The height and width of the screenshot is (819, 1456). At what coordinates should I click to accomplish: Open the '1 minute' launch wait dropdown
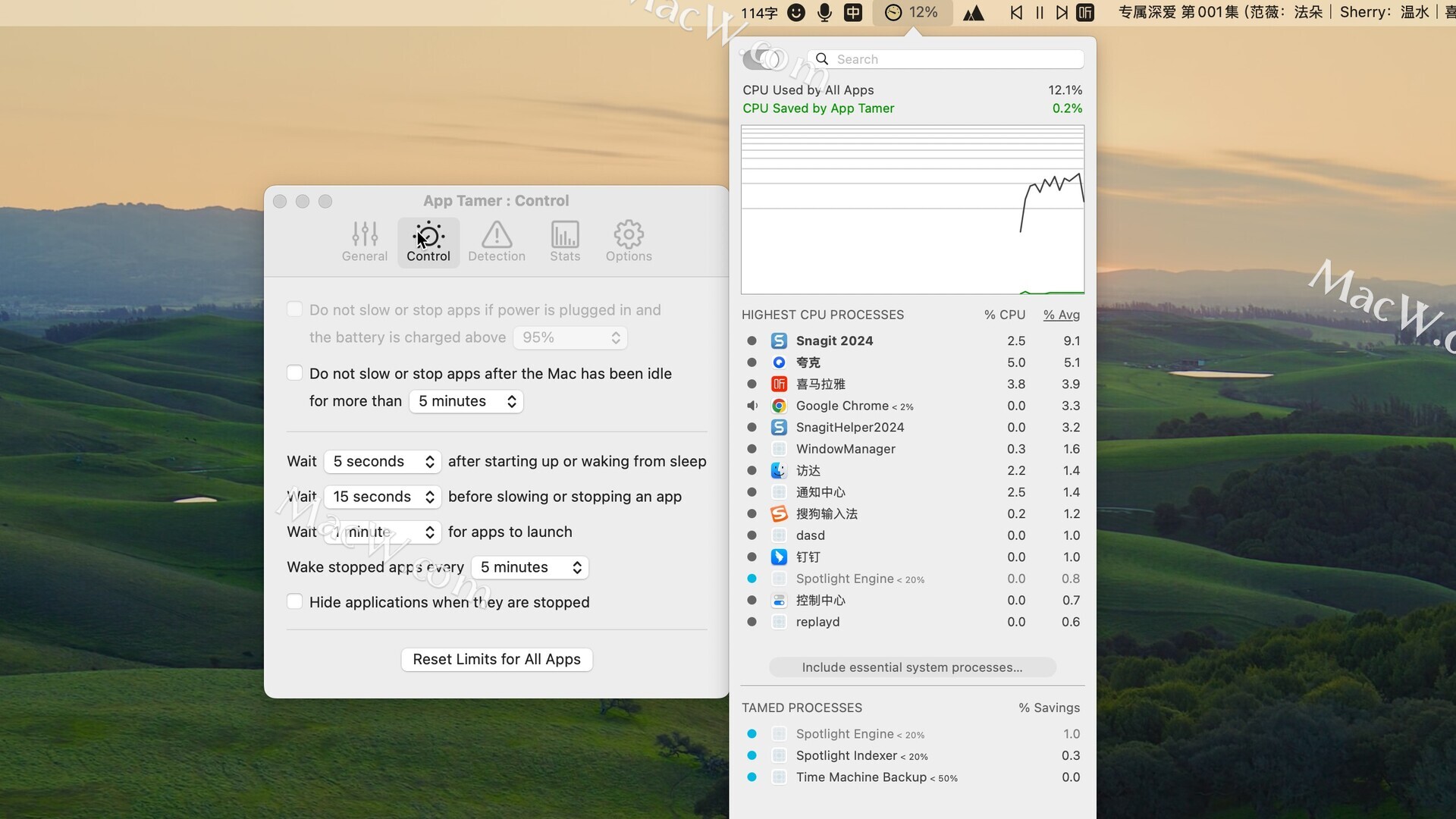(383, 532)
